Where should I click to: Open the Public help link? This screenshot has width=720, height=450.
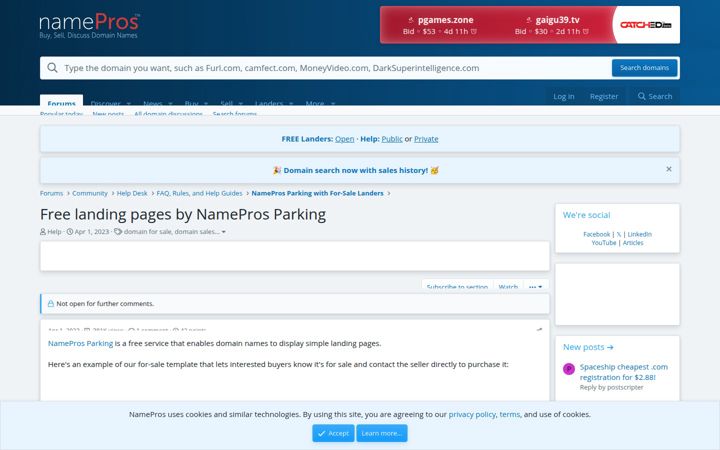point(392,139)
